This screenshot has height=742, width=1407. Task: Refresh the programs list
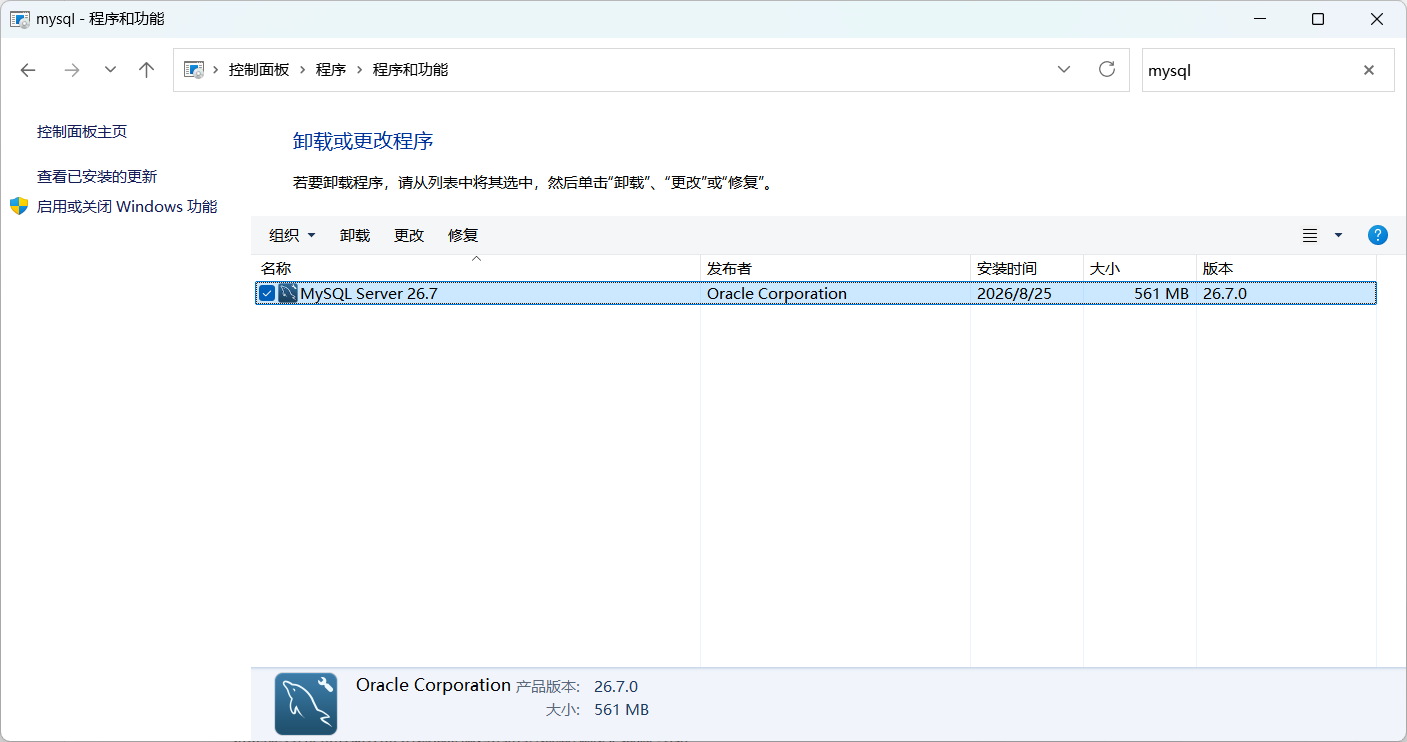tap(1106, 69)
